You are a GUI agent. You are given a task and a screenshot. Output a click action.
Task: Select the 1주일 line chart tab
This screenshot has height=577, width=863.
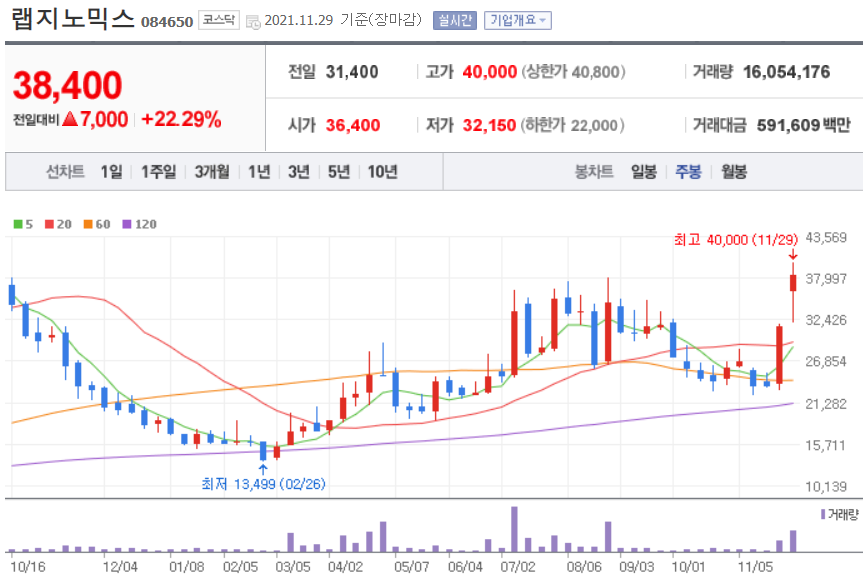pos(159,172)
